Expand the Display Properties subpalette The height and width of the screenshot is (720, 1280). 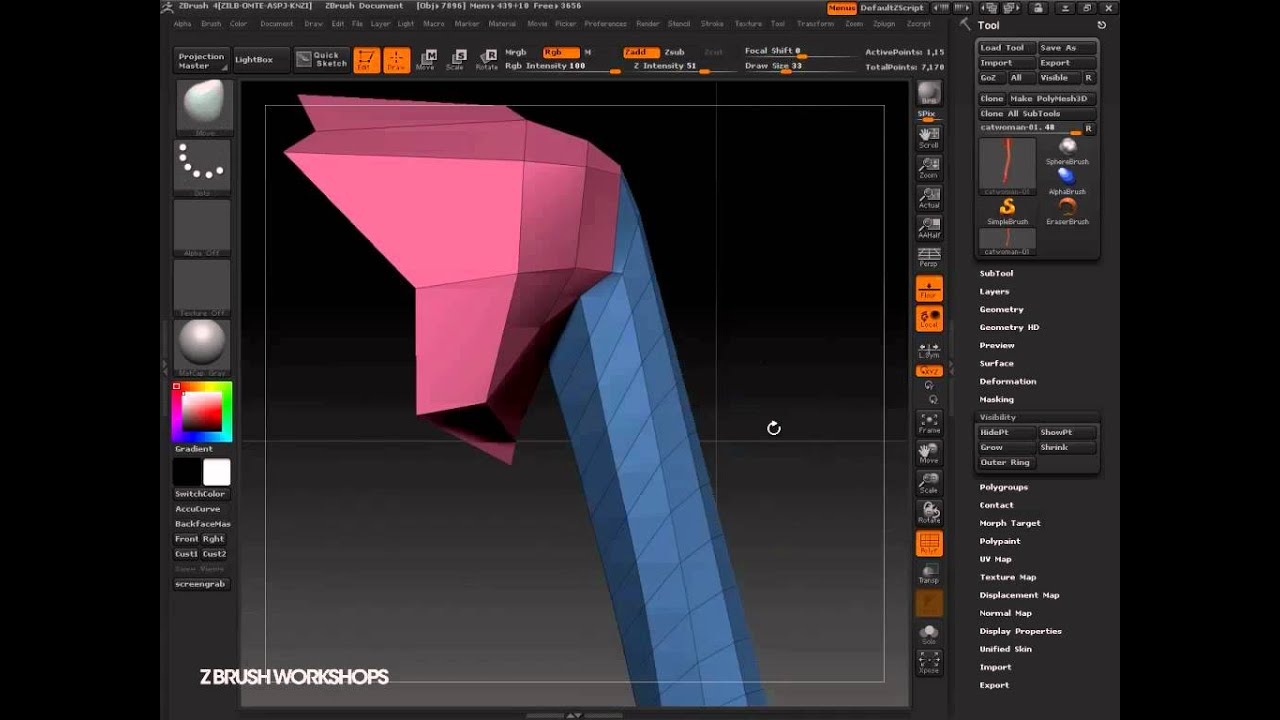tap(1020, 631)
